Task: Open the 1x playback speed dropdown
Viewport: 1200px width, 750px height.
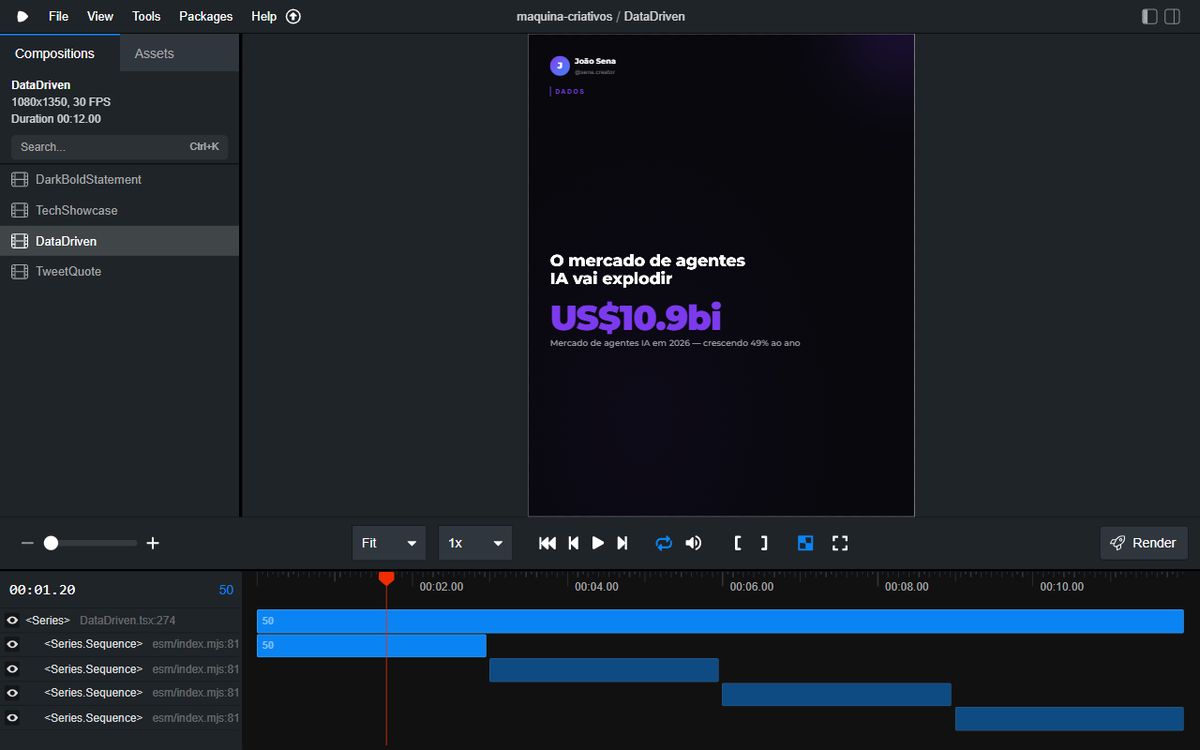Action: coord(475,543)
